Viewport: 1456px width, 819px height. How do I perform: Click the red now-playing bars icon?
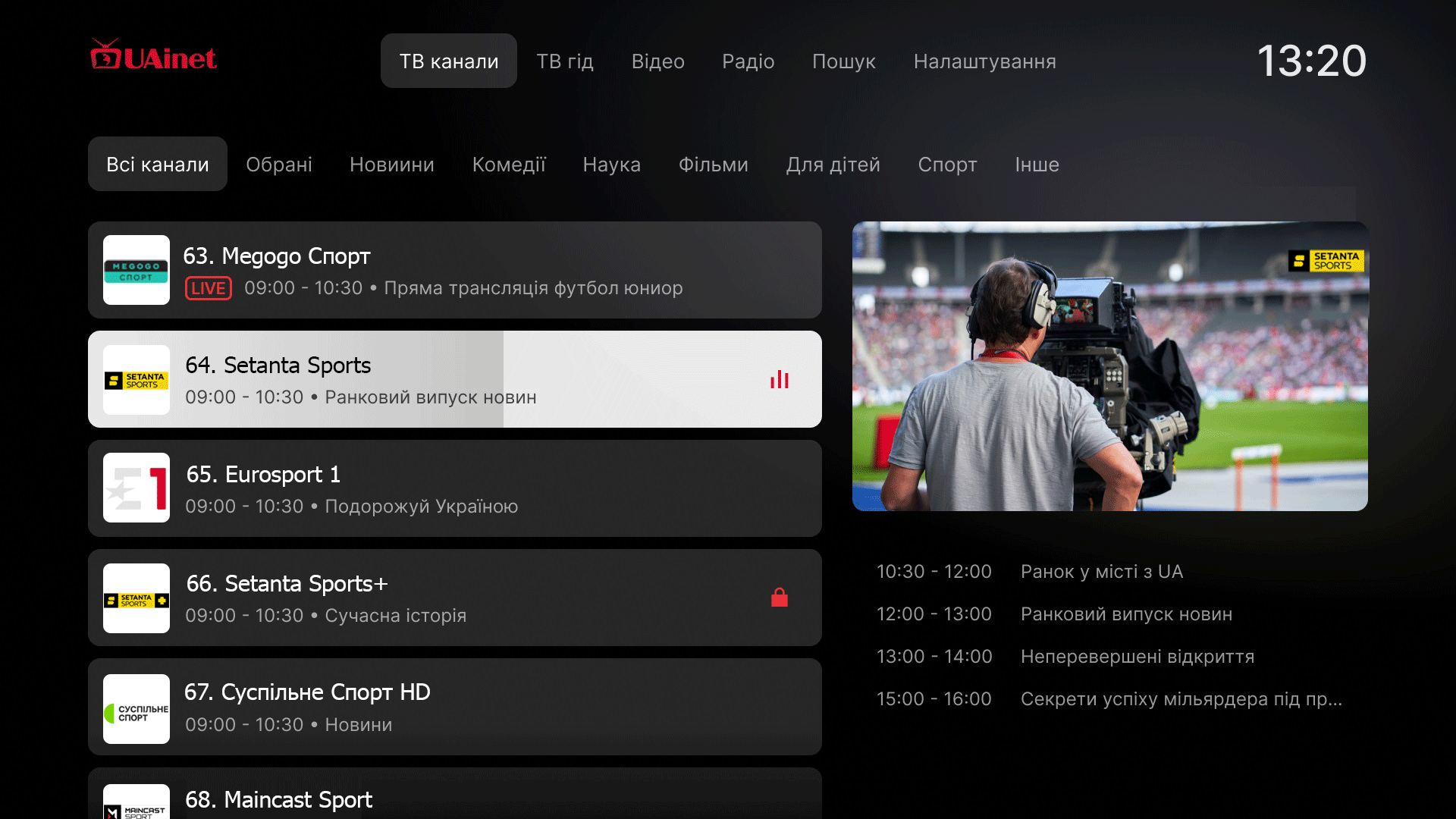pyautogui.click(x=780, y=379)
